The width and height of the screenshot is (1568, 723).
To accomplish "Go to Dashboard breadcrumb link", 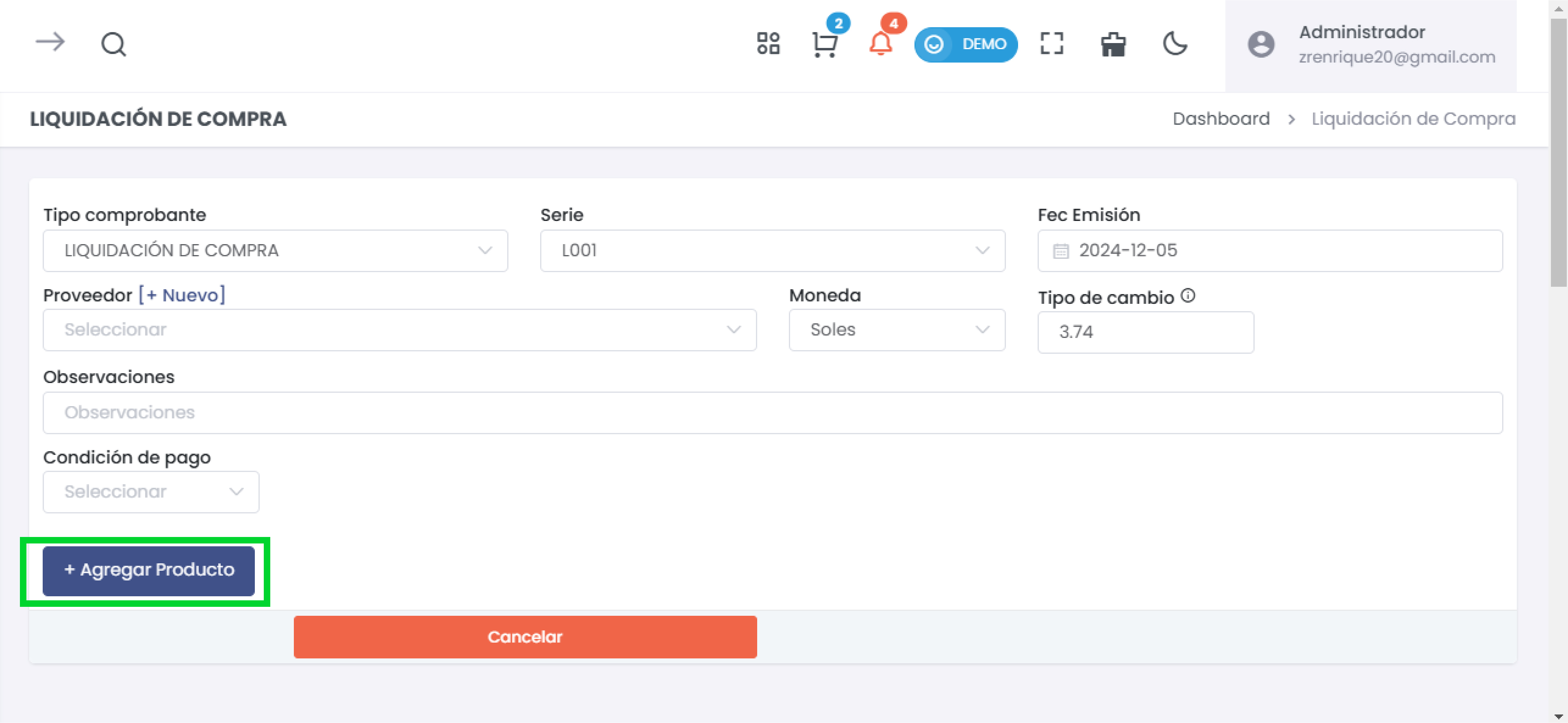I will (1221, 119).
